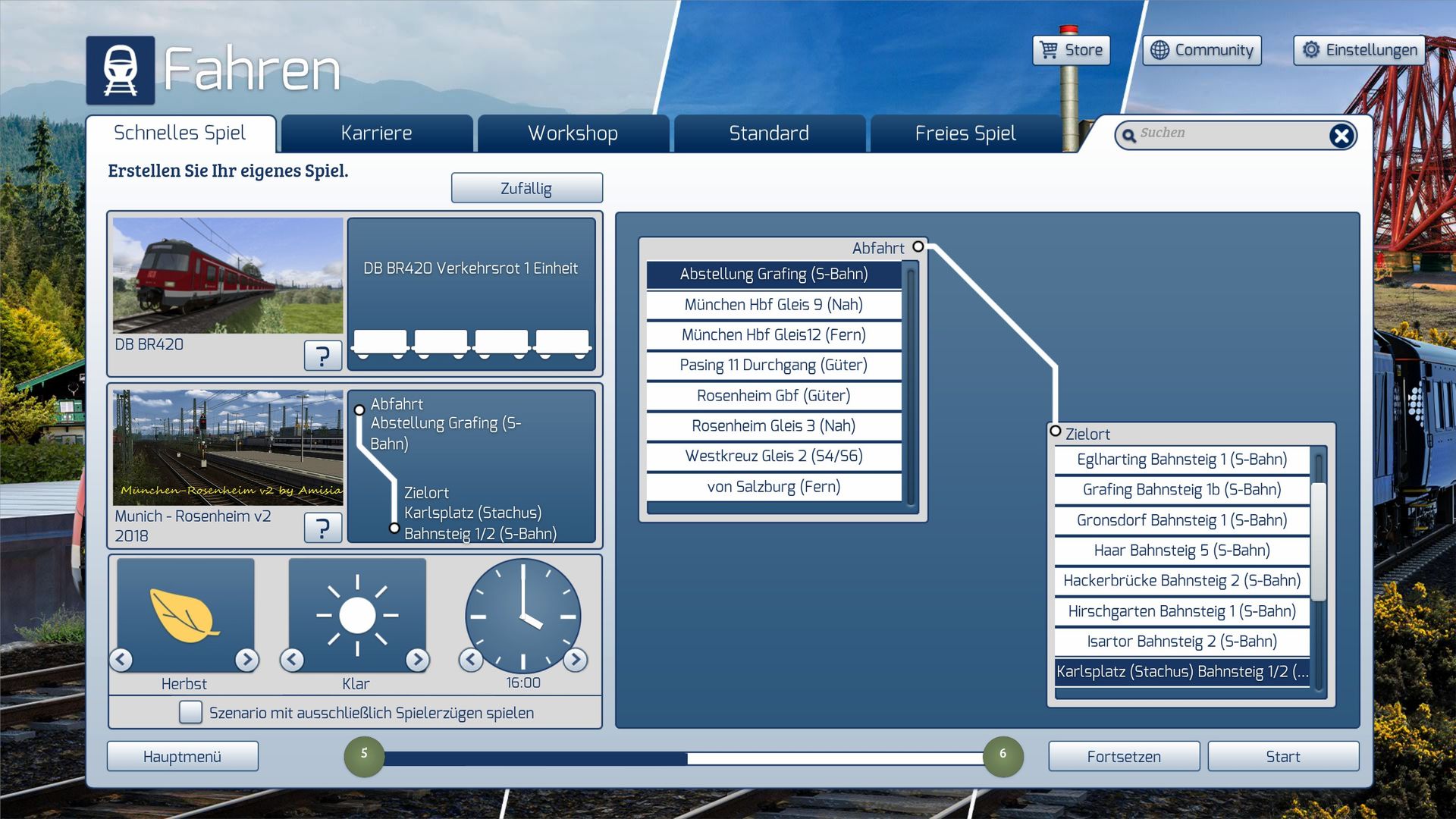1456x819 pixels.
Task: Move the clock time back arrow
Action: coord(471,660)
